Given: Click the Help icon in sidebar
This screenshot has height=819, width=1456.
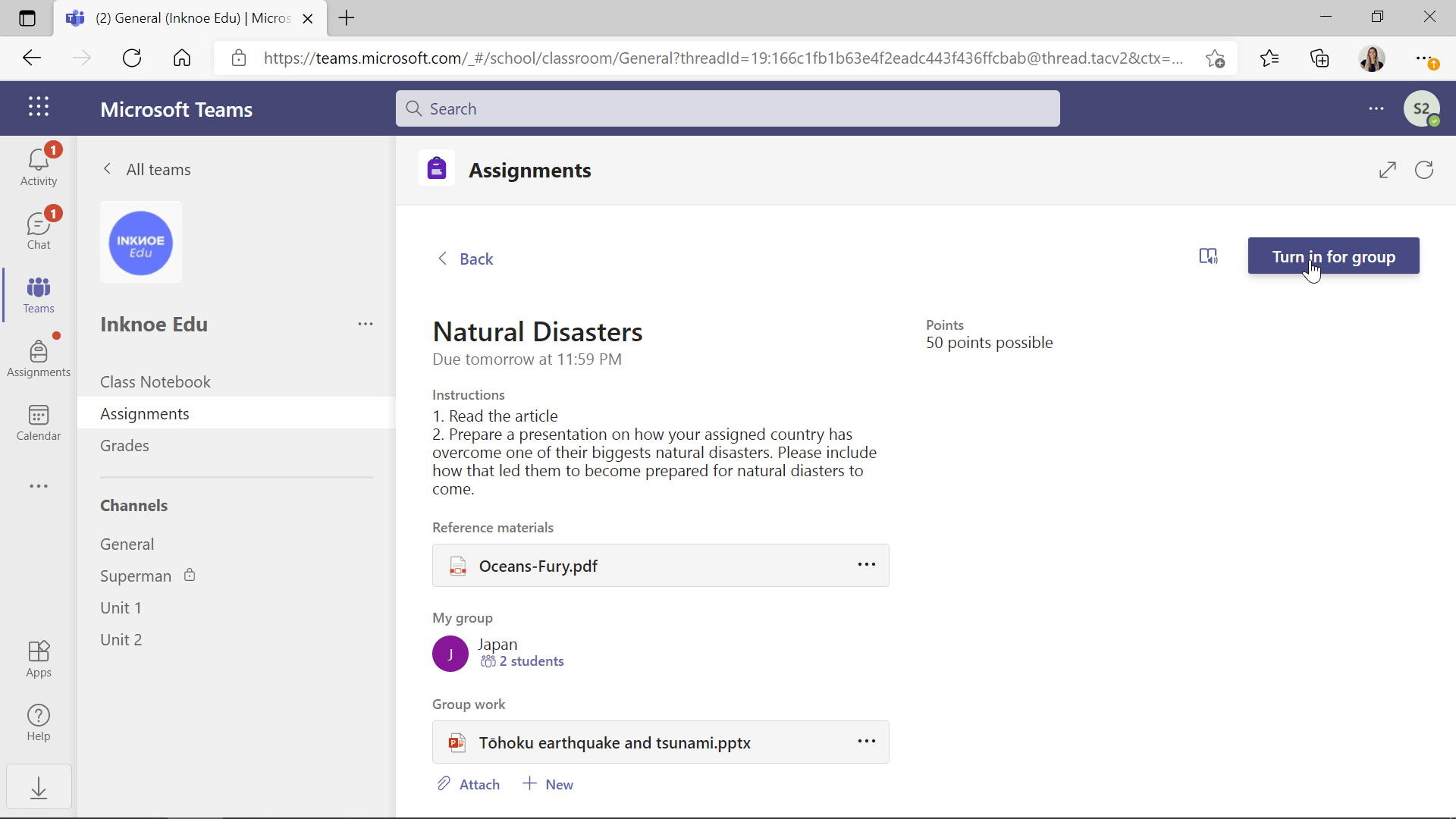Looking at the screenshot, I should tap(38, 716).
